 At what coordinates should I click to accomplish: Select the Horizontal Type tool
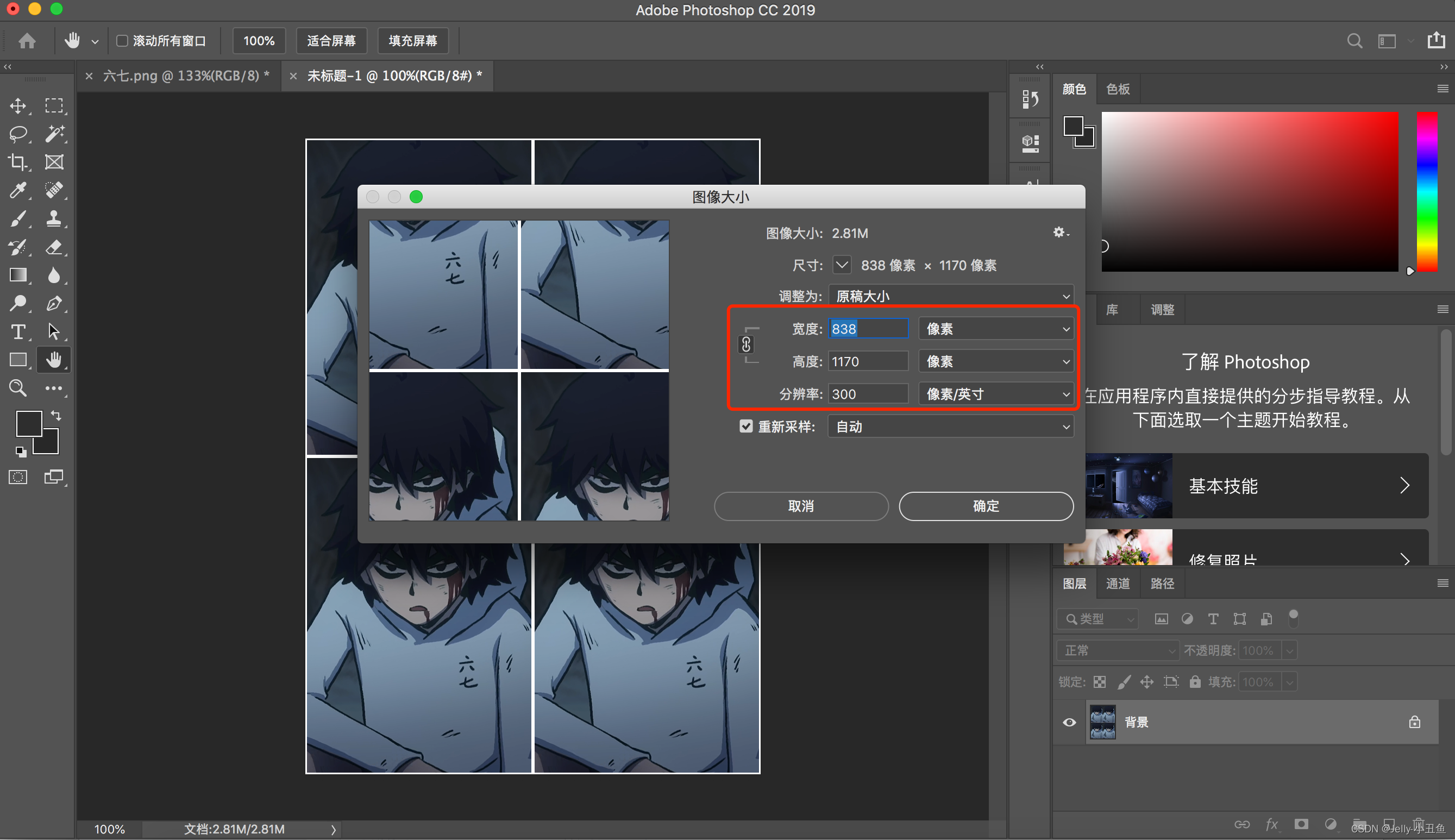pyautogui.click(x=18, y=332)
